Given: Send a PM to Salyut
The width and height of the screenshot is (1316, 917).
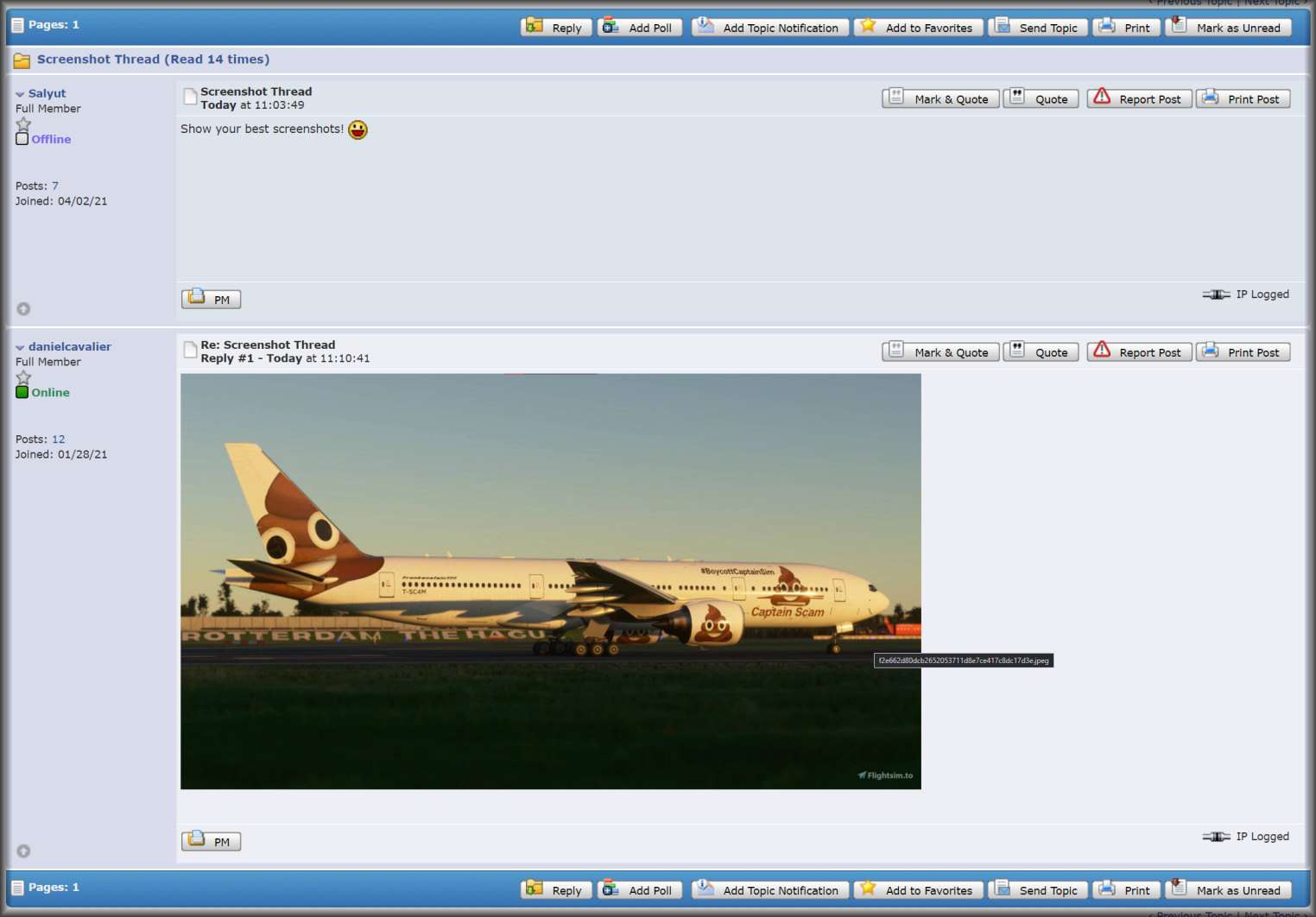Looking at the screenshot, I should (x=211, y=300).
